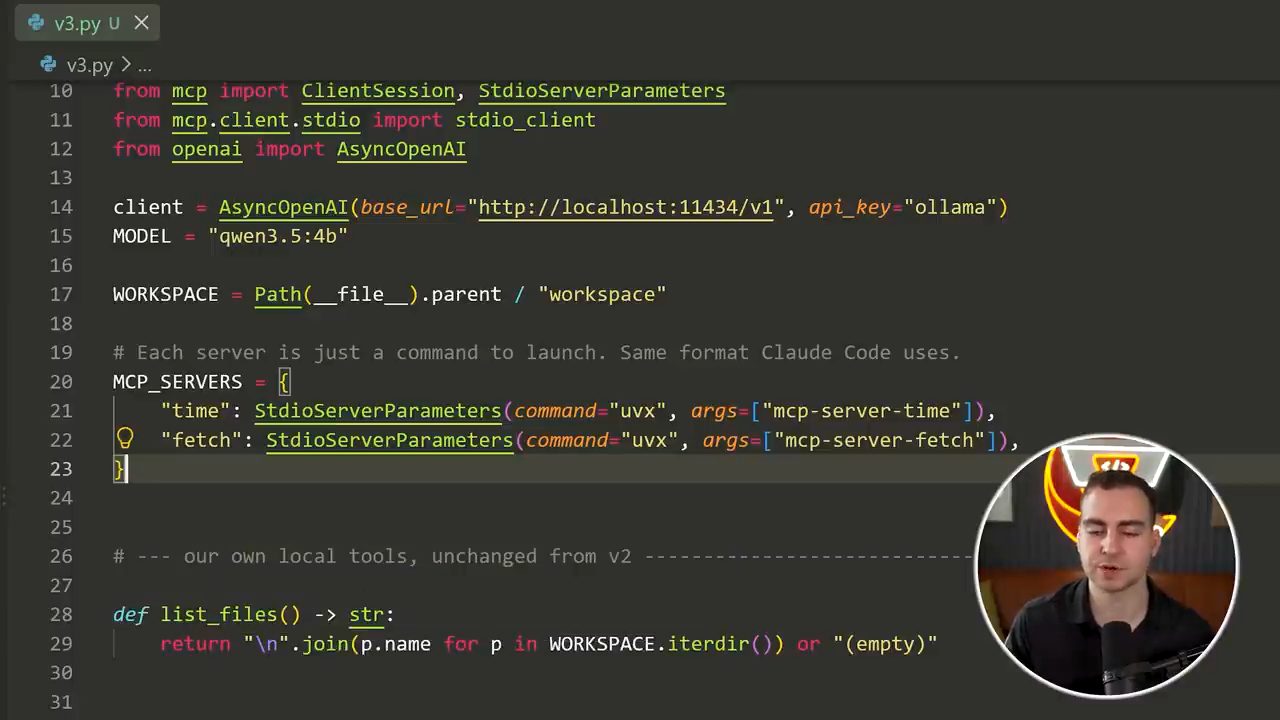This screenshot has width=1280, height=720.
Task: Click line number 26 in the gutter
Action: (60, 556)
